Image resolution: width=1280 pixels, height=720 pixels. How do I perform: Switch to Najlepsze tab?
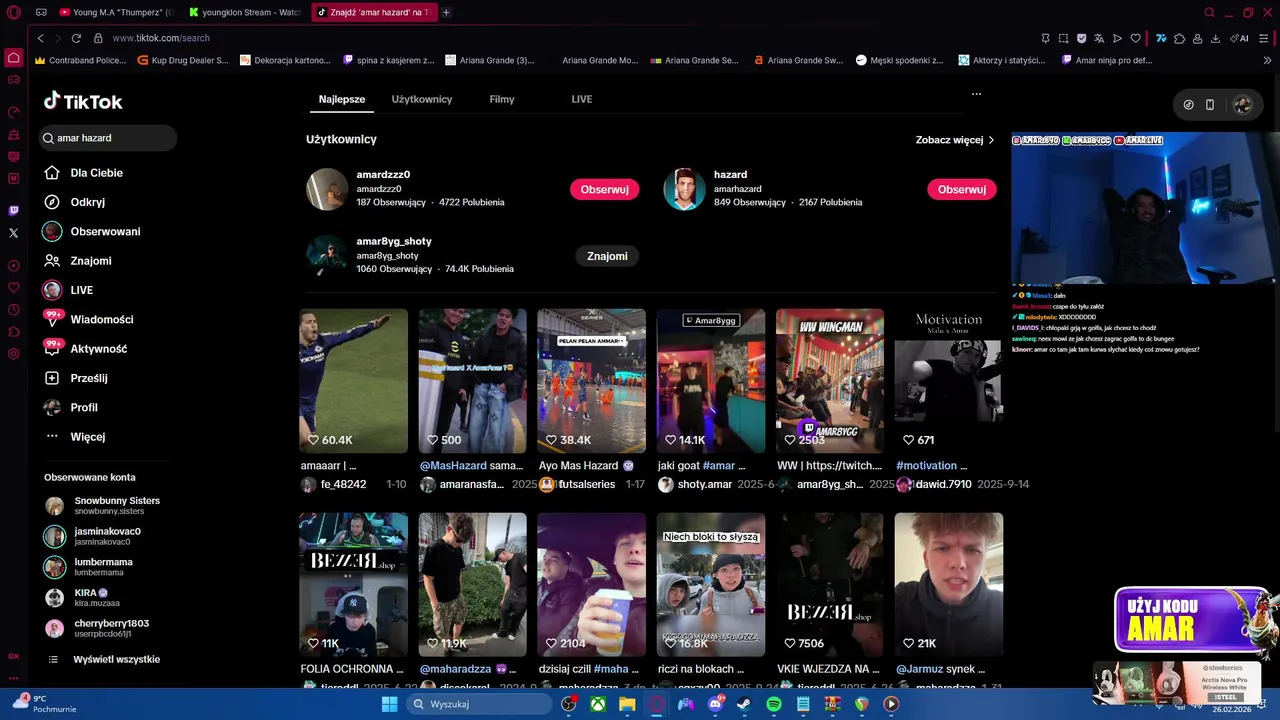pos(342,99)
